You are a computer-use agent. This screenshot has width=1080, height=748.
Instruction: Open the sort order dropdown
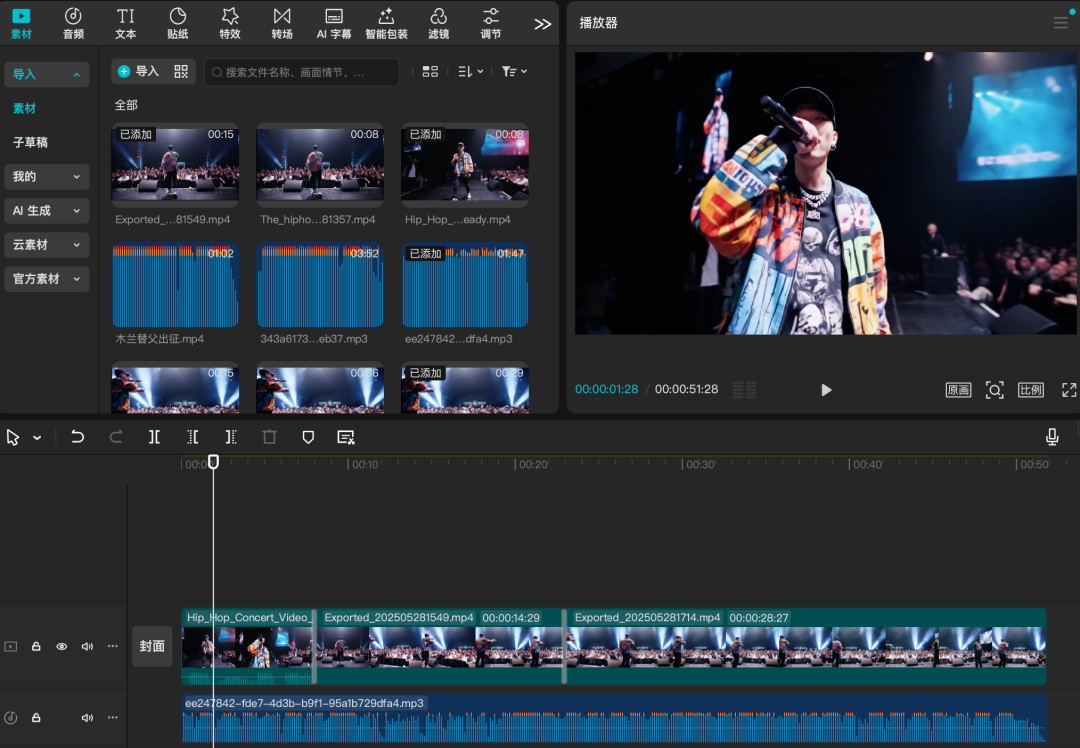tap(470, 71)
